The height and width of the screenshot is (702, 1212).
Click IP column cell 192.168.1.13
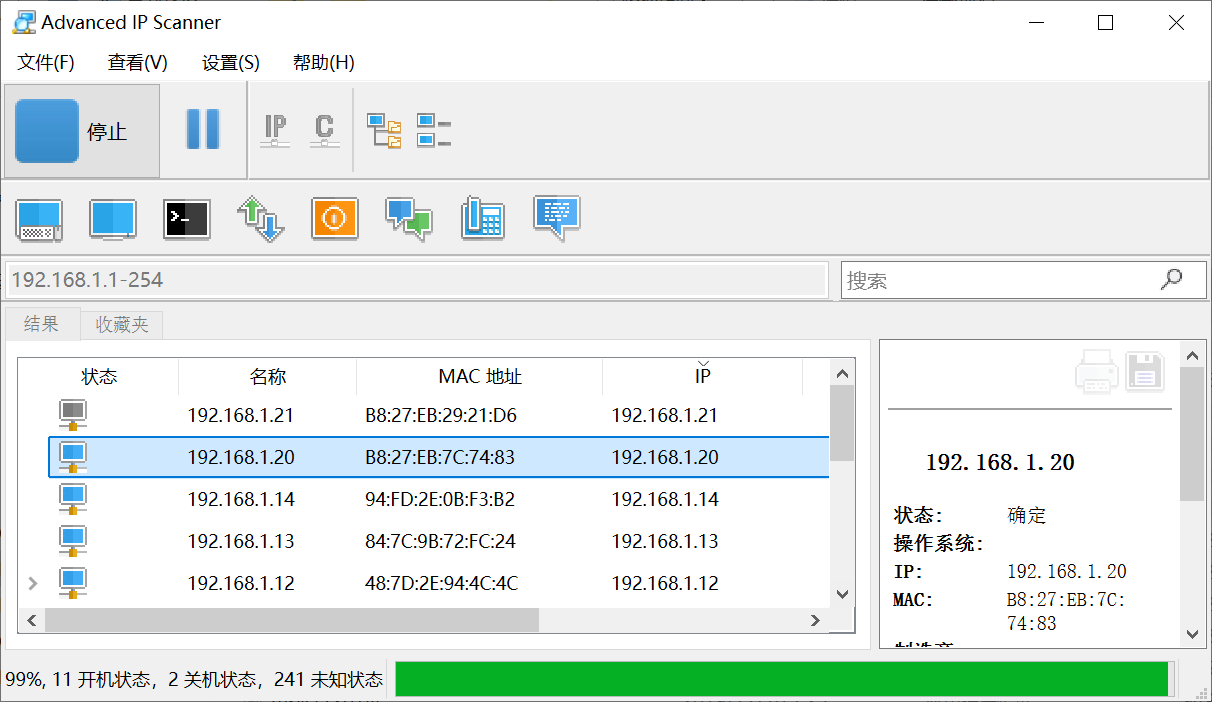click(x=665, y=541)
